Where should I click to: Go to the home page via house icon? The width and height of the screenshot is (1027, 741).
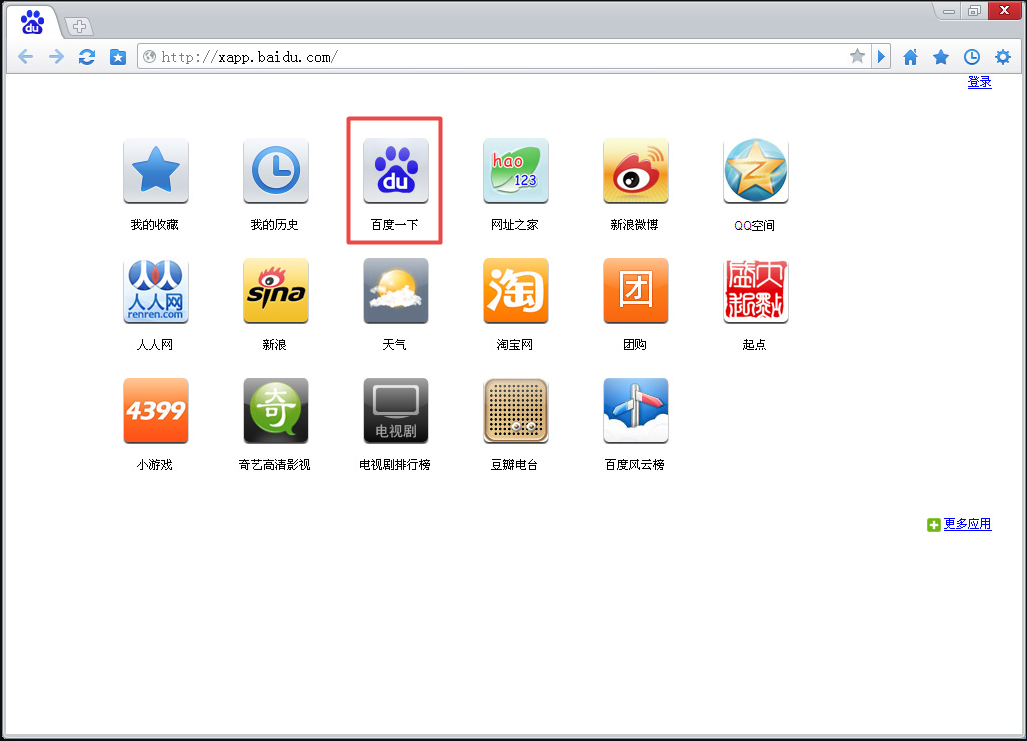pyautogui.click(x=910, y=57)
